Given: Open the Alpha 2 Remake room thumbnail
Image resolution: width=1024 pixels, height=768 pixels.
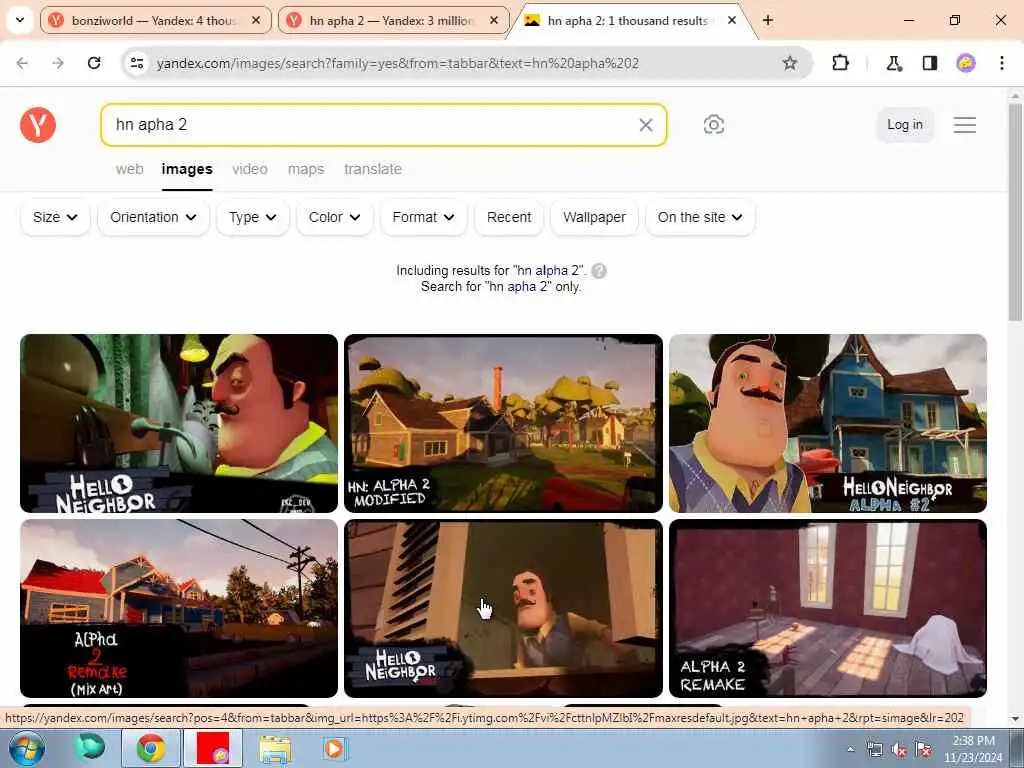Looking at the screenshot, I should [x=827, y=609].
